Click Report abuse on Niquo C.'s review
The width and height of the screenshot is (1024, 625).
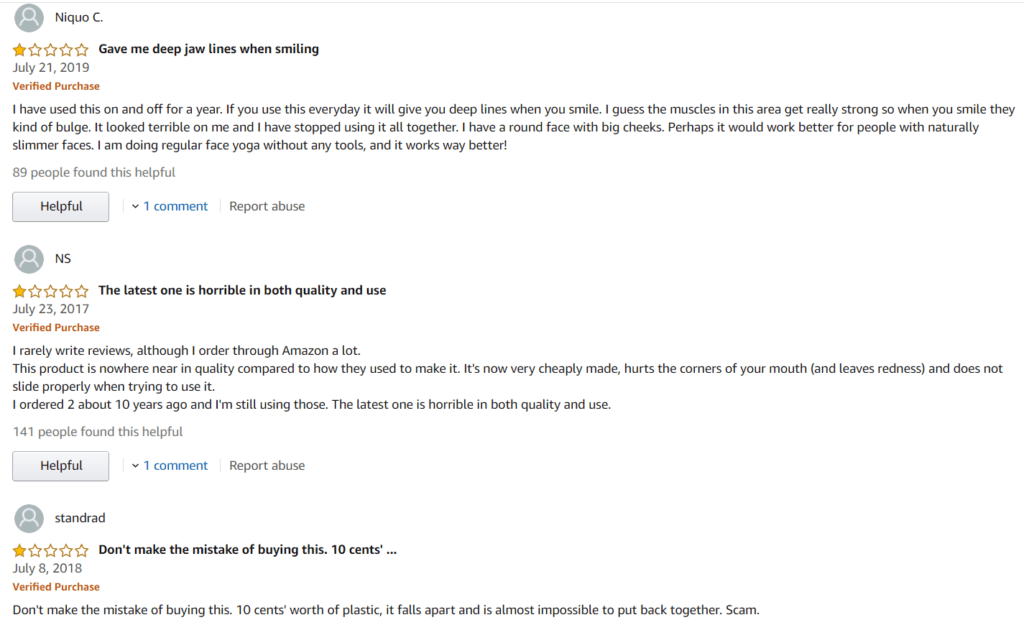click(266, 206)
